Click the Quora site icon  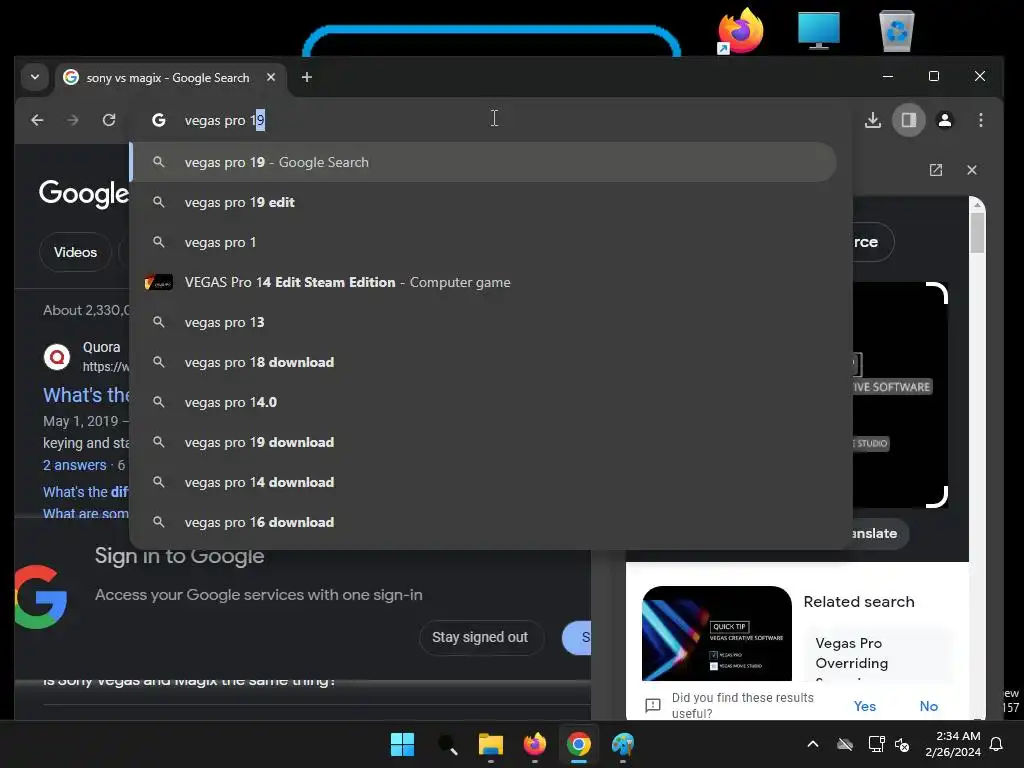pyautogui.click(x=57, y=357)
